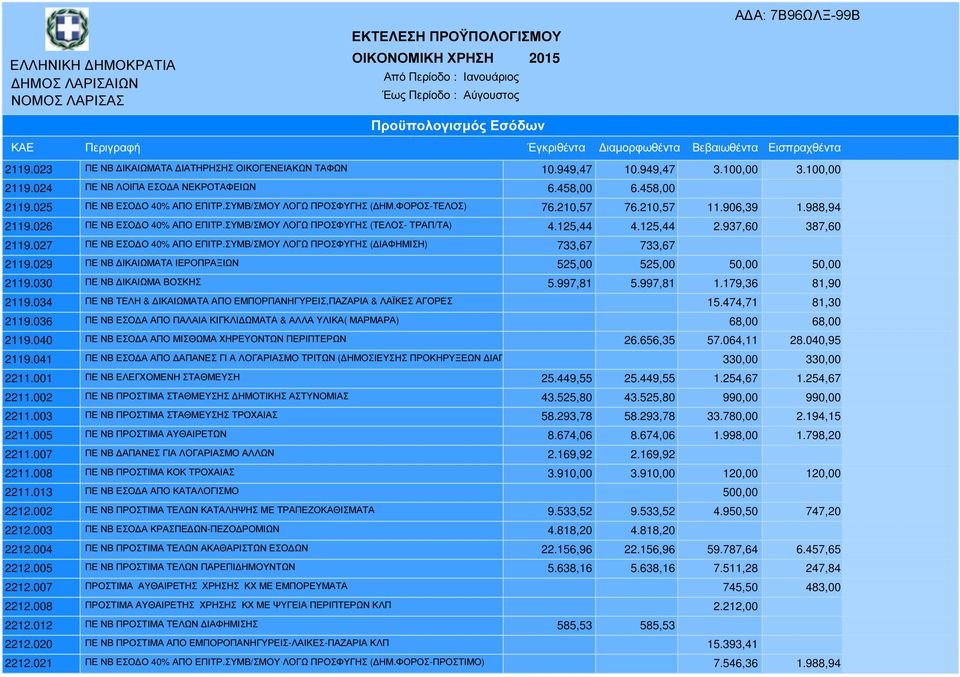Click value 7.546,36 in row 2212.021
Screen dimensions: 960x677
coord(735,664)
